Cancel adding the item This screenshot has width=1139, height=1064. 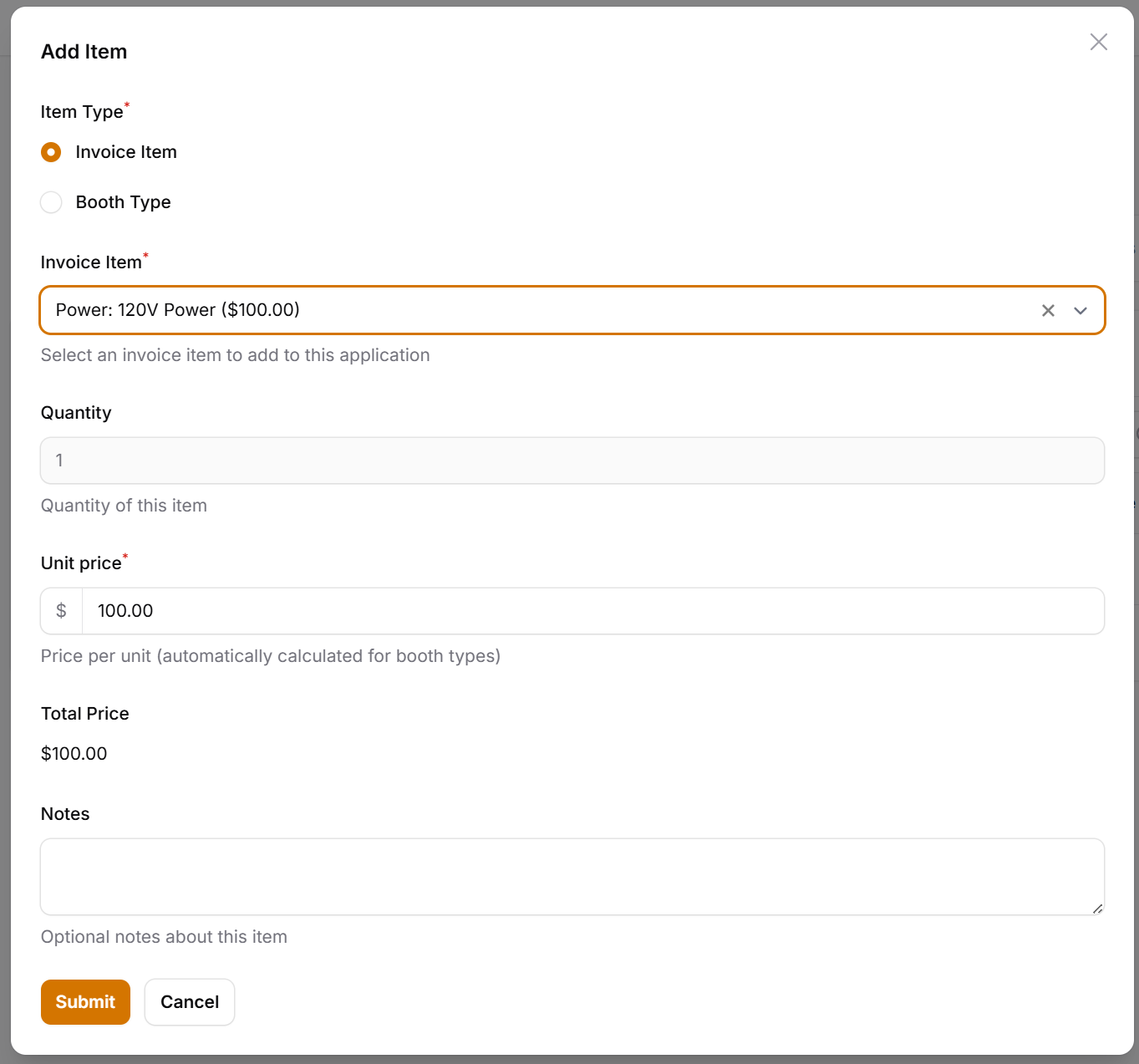(190, 1002)
